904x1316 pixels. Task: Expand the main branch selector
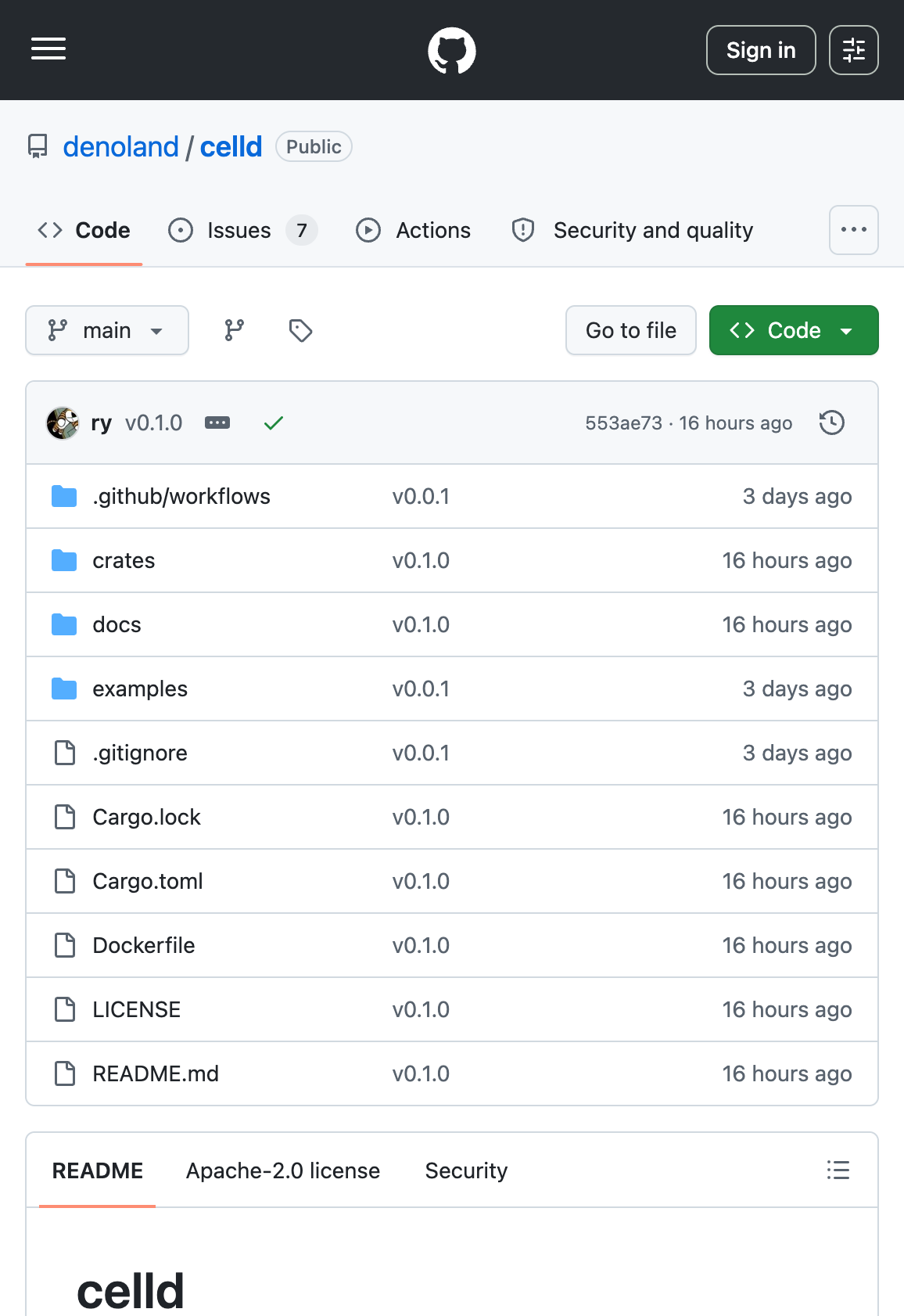pyautogui.click(x=107, y=330)
